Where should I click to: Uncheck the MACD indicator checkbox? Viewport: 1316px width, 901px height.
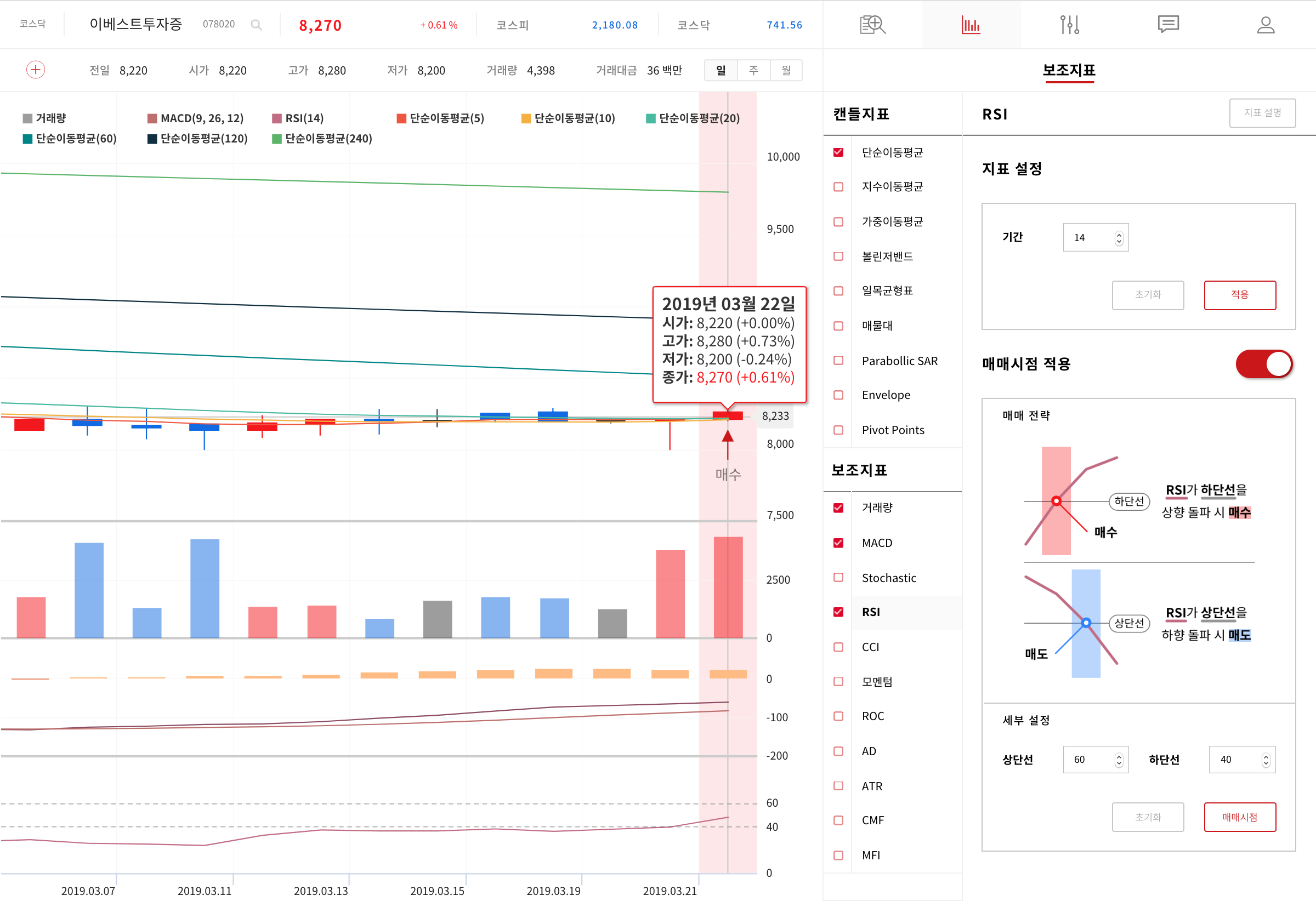pos(838,543)
